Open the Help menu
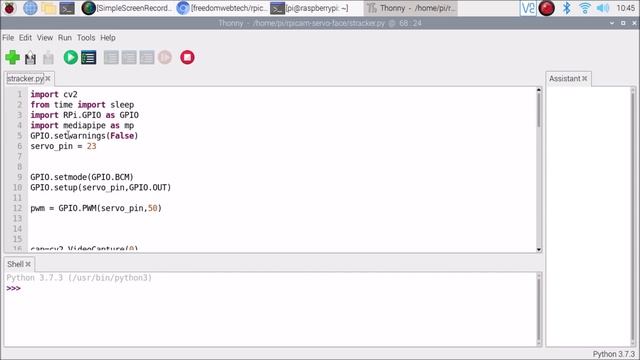This screenshot has height=360, width=640. pos(108,38)
